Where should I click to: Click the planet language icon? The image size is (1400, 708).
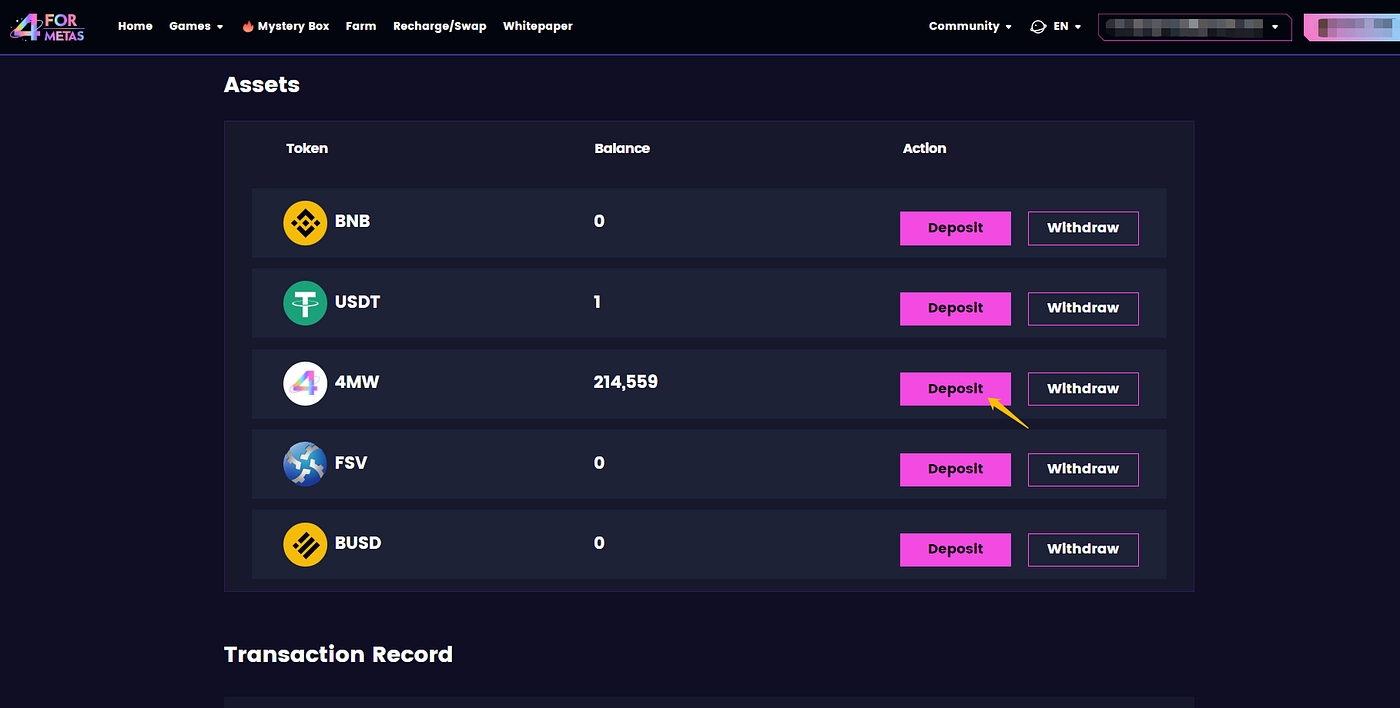pyautogui.click(x=1038, y=27)
